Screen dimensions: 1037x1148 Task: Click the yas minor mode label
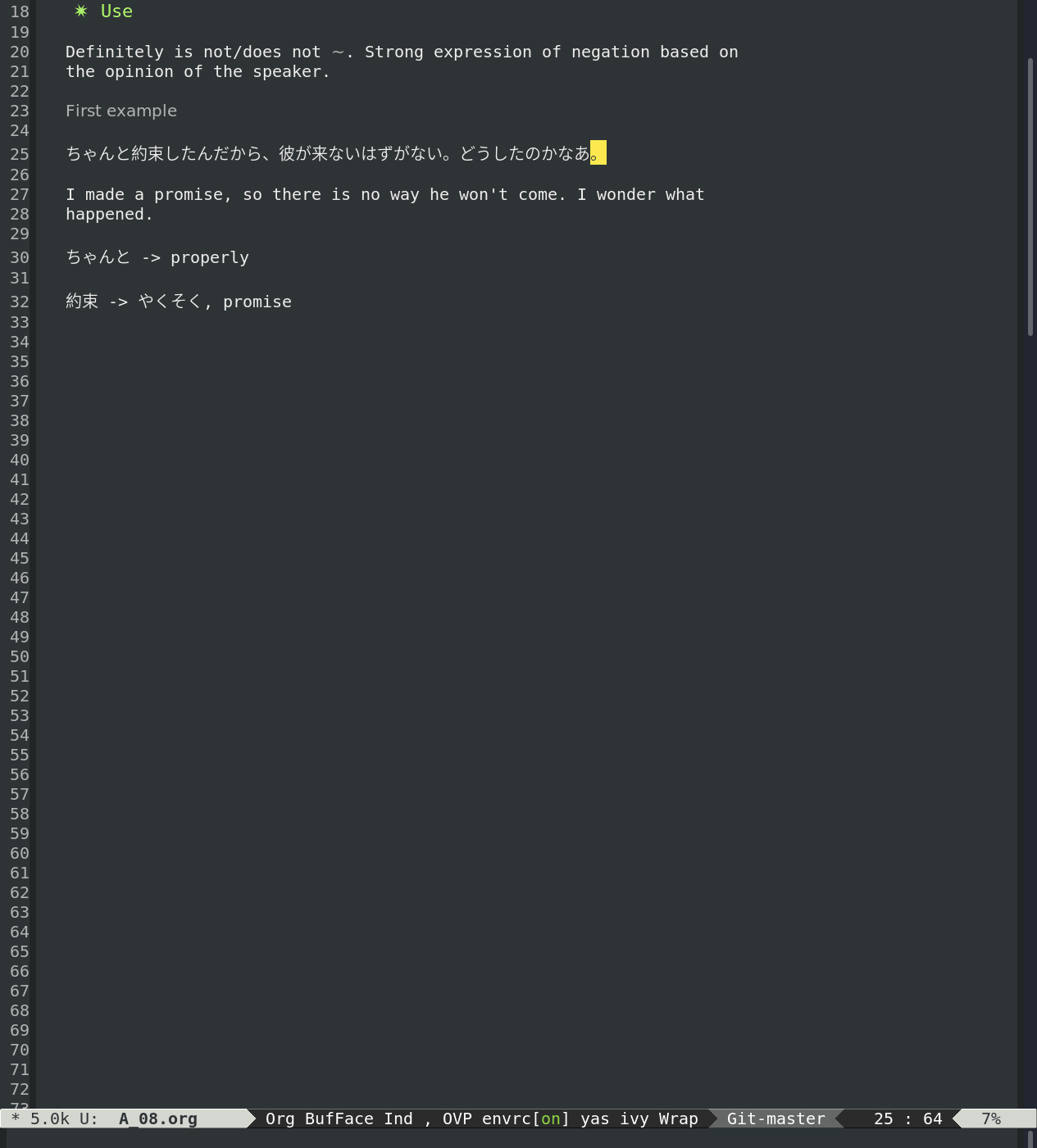pyautogui.click(x=595, y=1119)
